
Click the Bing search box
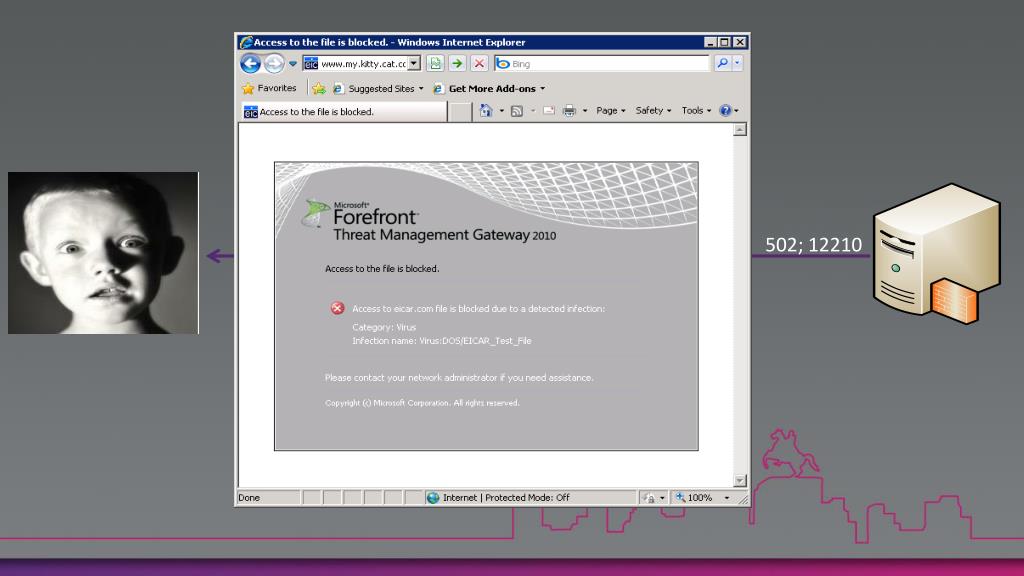coord(601,63)
